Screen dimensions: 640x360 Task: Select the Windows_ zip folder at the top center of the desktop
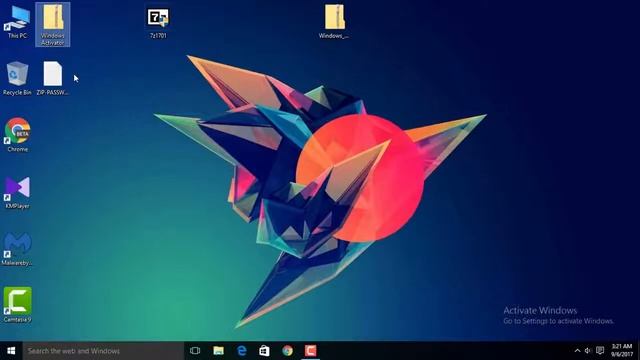tap(334, 22)
